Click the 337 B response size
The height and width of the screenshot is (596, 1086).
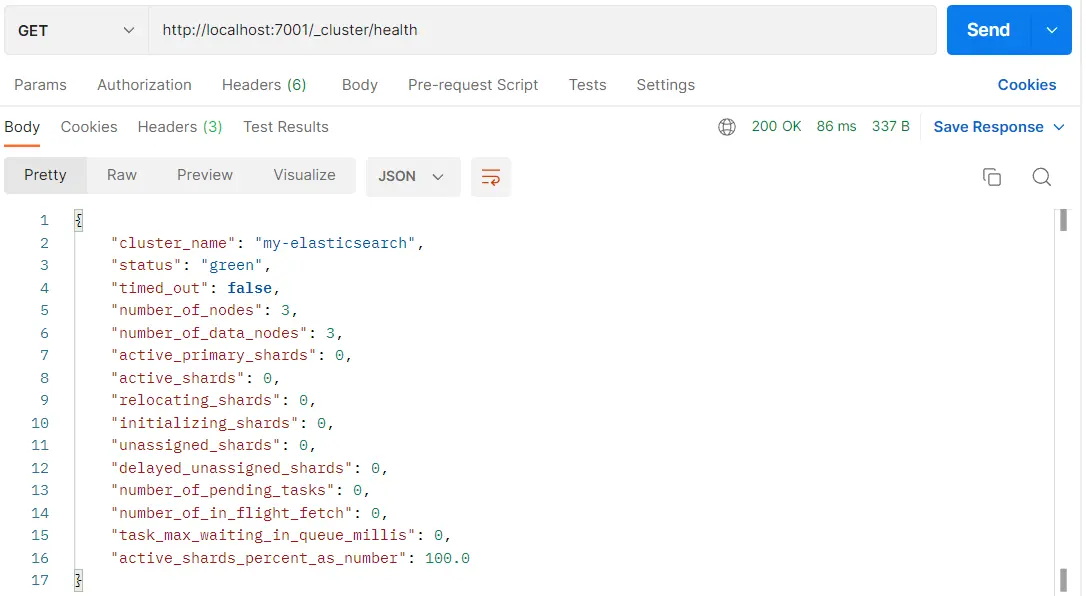[891, 127]
